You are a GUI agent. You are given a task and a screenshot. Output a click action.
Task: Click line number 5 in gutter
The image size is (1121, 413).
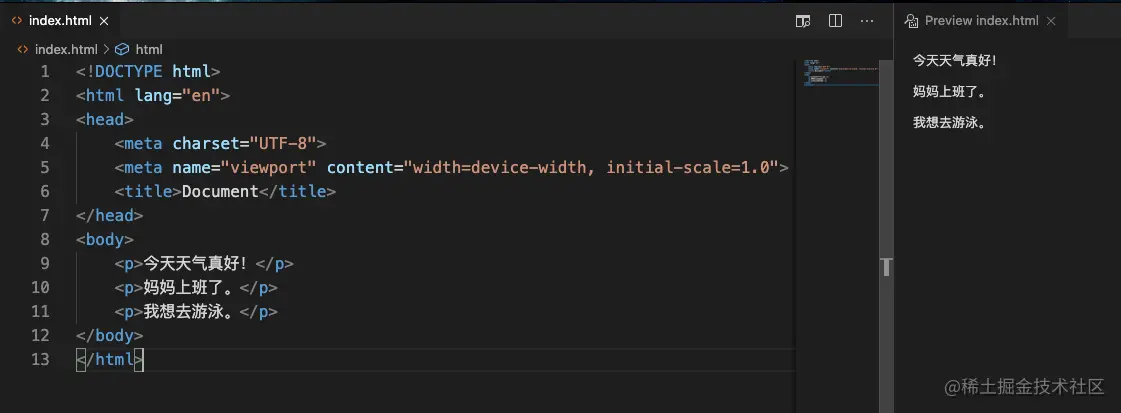45,167
